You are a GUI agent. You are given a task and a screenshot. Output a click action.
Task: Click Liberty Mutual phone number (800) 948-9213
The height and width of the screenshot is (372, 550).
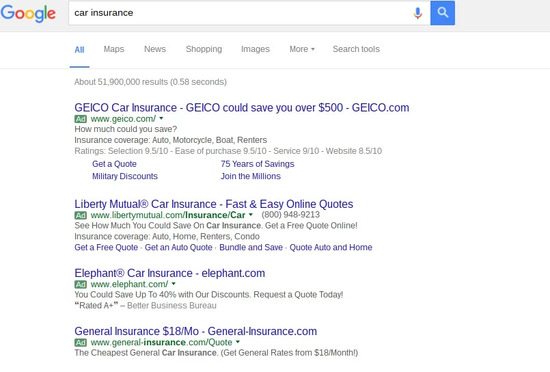(x=291, y=215)
